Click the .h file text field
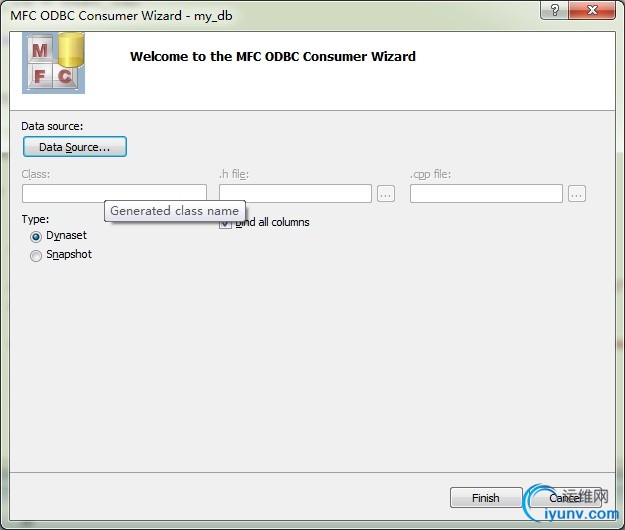The width and height of the screenshot is (625, 530). tap(295, 193)
